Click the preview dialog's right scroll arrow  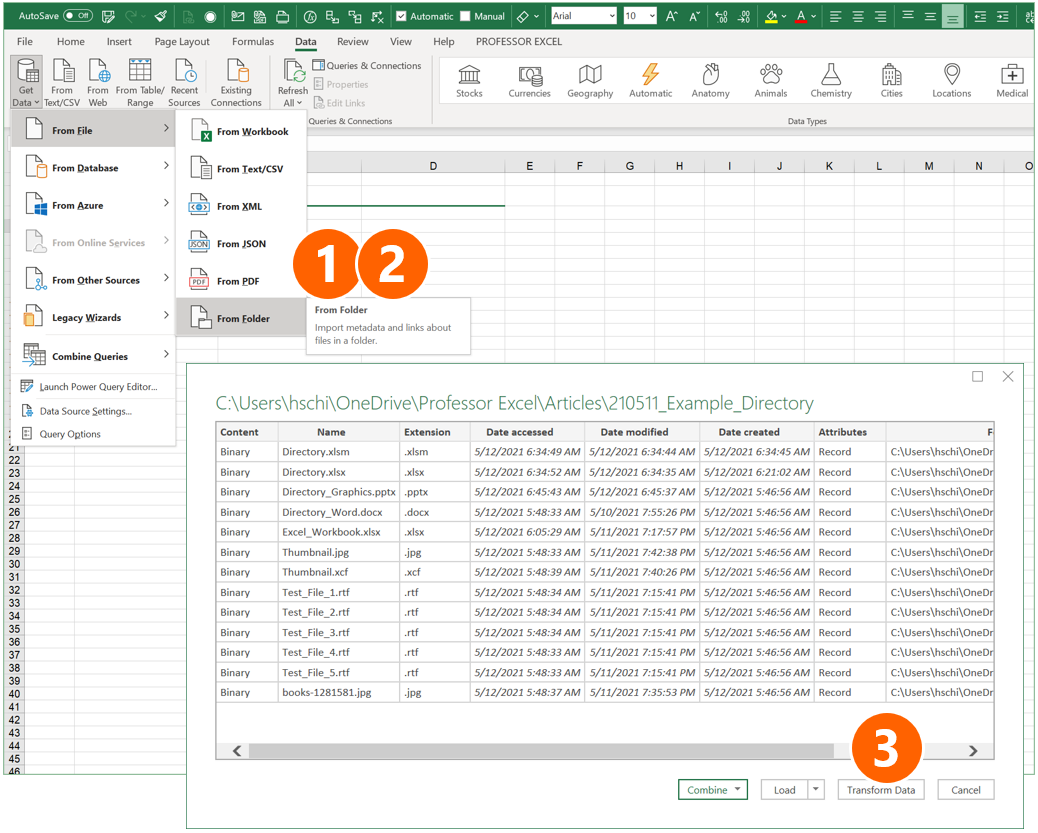(972, 750)
